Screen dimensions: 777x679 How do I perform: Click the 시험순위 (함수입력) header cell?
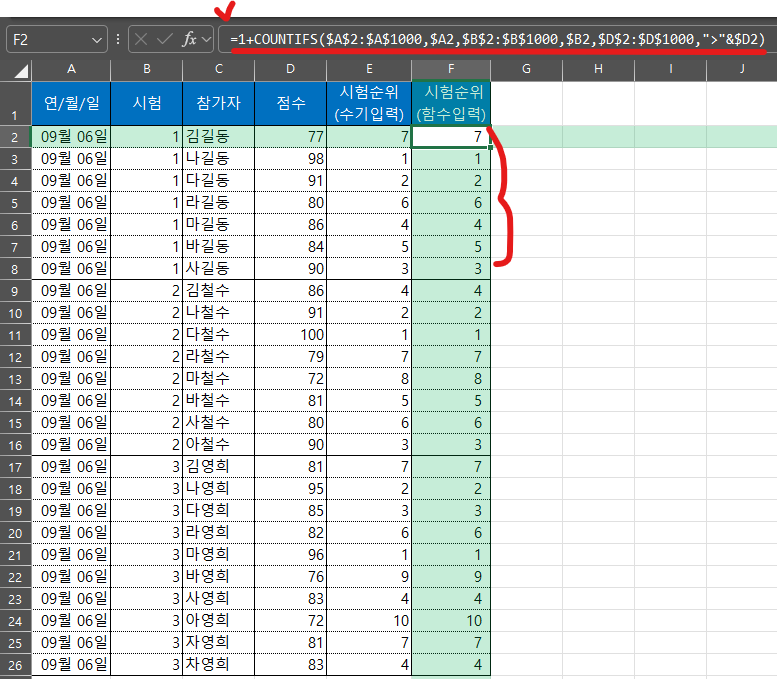tap(451, 103)
